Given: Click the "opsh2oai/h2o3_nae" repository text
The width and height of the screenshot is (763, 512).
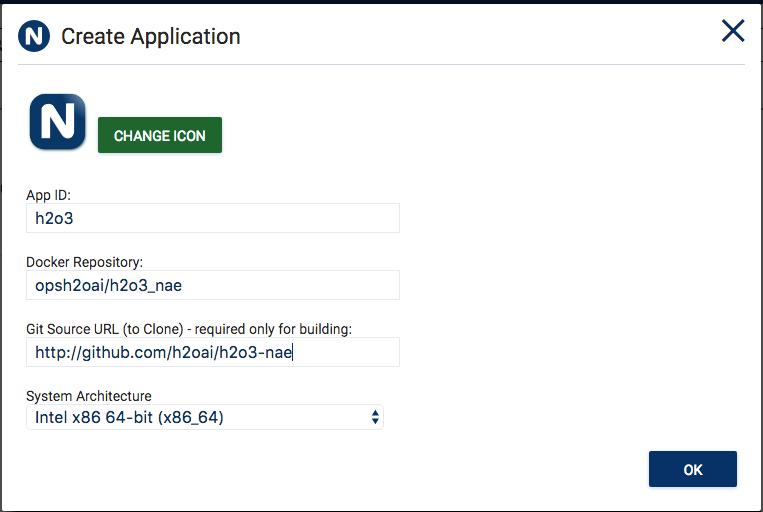Looking at the screenshot, I should click(x=108, y=285).
